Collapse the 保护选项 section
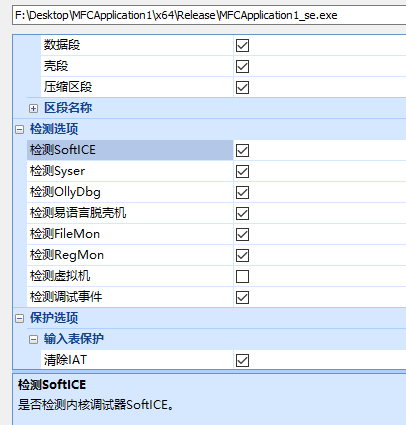This screenshot has width=406, height=425. pyautogui.click(x=20, y=318)
